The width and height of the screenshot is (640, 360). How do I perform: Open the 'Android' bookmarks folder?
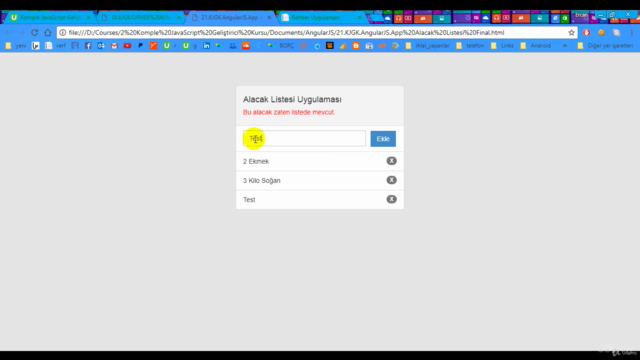[x=536, y=46]
